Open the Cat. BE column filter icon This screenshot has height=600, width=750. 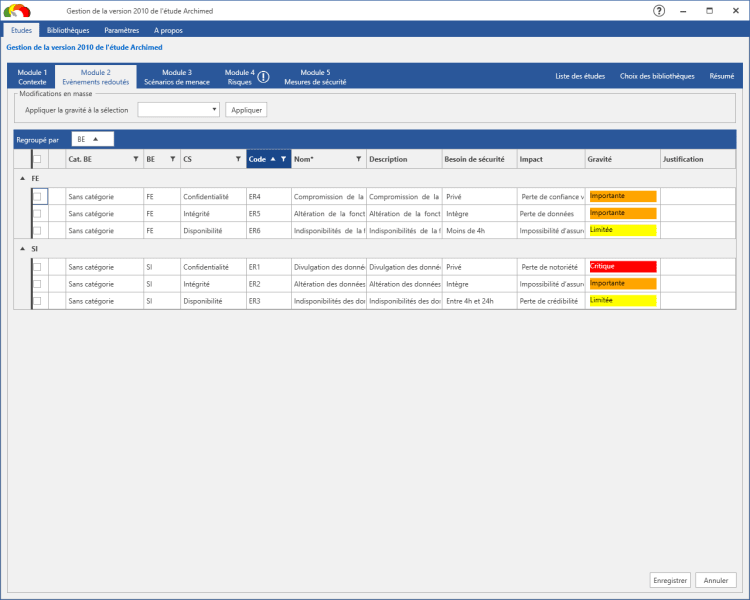click(x=136, y=159)
